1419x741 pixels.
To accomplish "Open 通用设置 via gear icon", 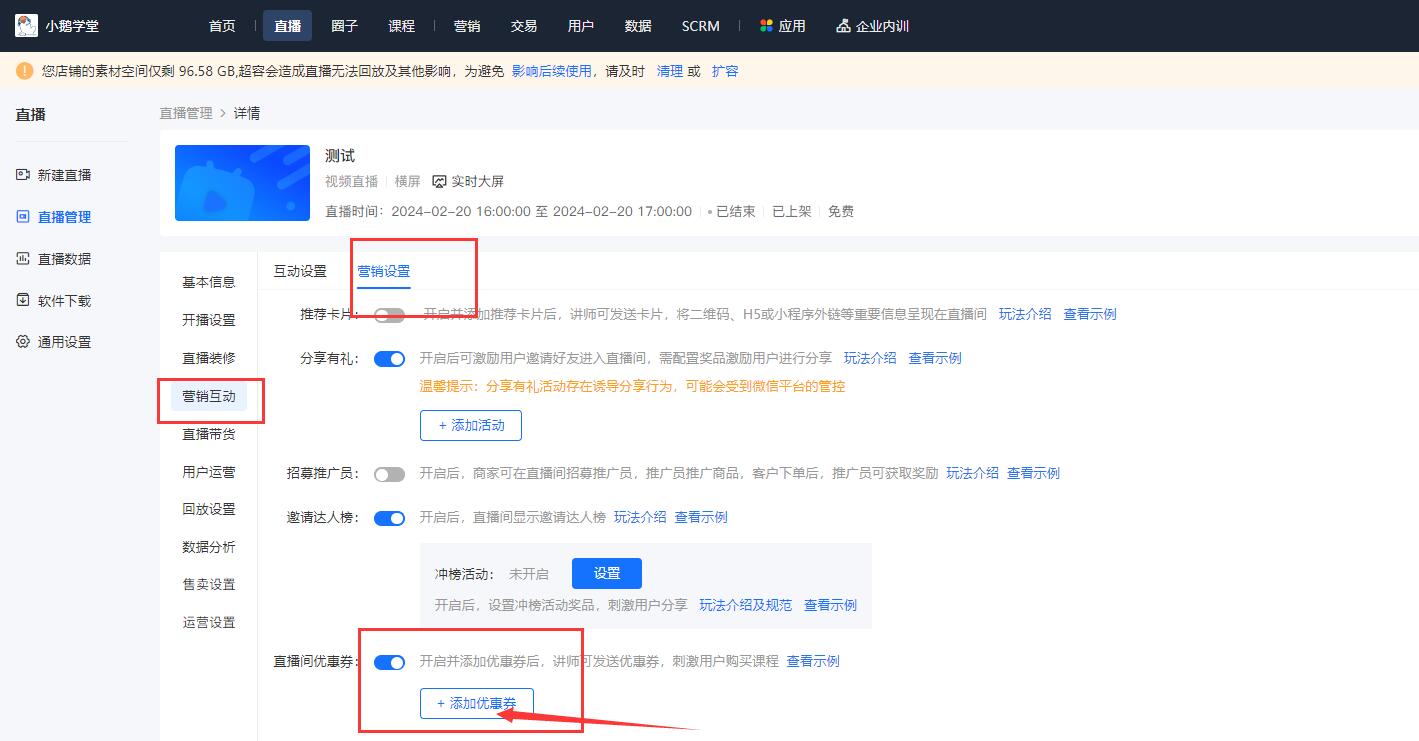I will pos(23,342).
